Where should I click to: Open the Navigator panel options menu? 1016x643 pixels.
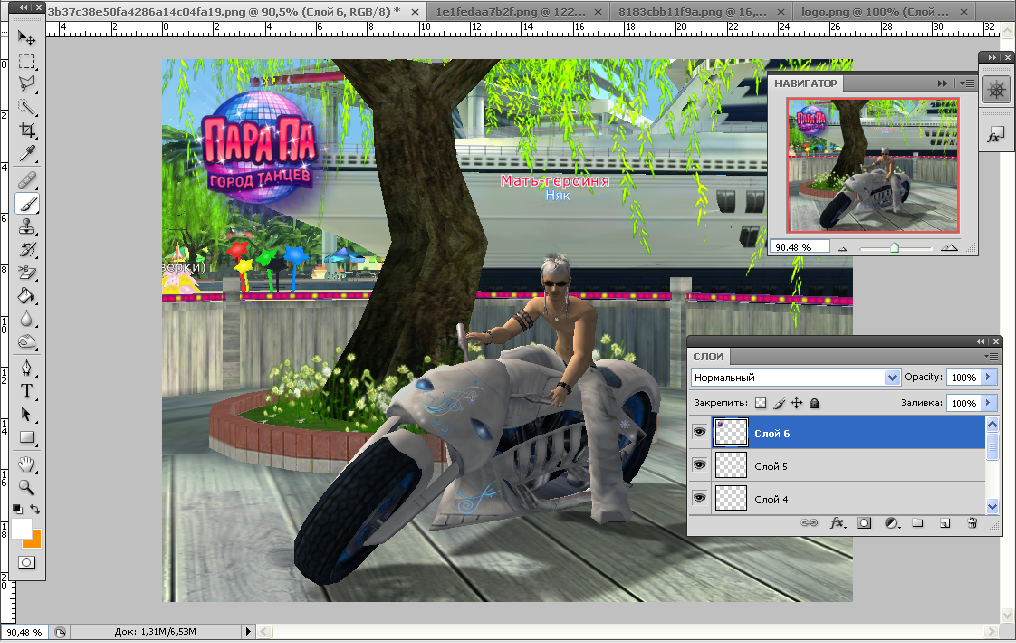(967, 83)
